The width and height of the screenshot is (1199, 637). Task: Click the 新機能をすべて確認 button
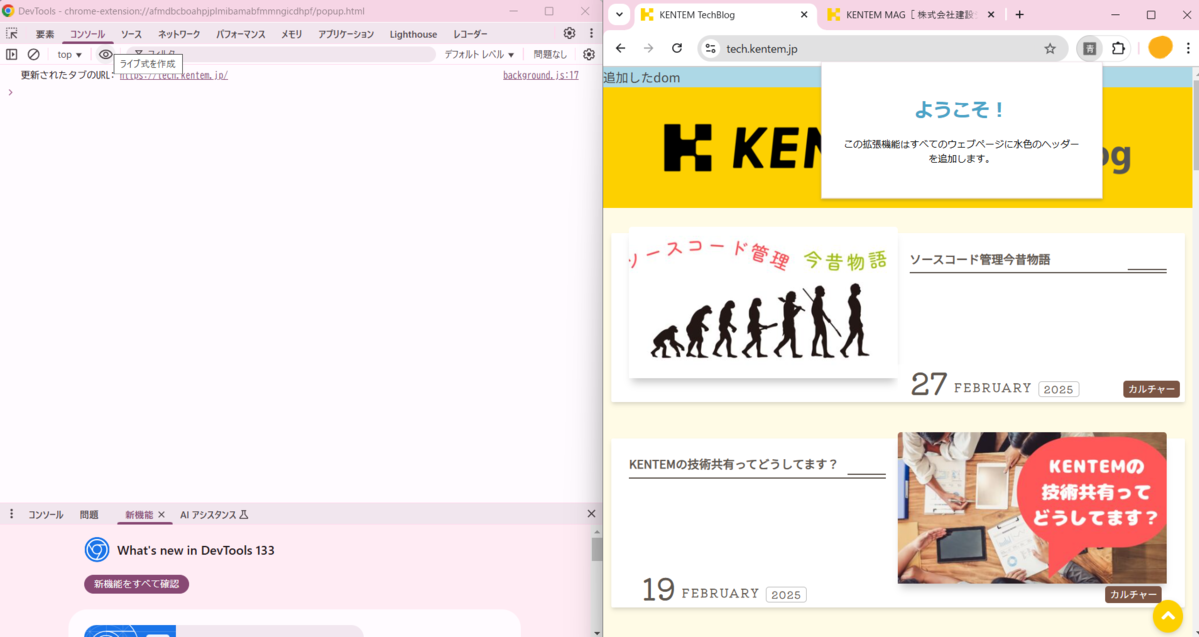point(136,583)
